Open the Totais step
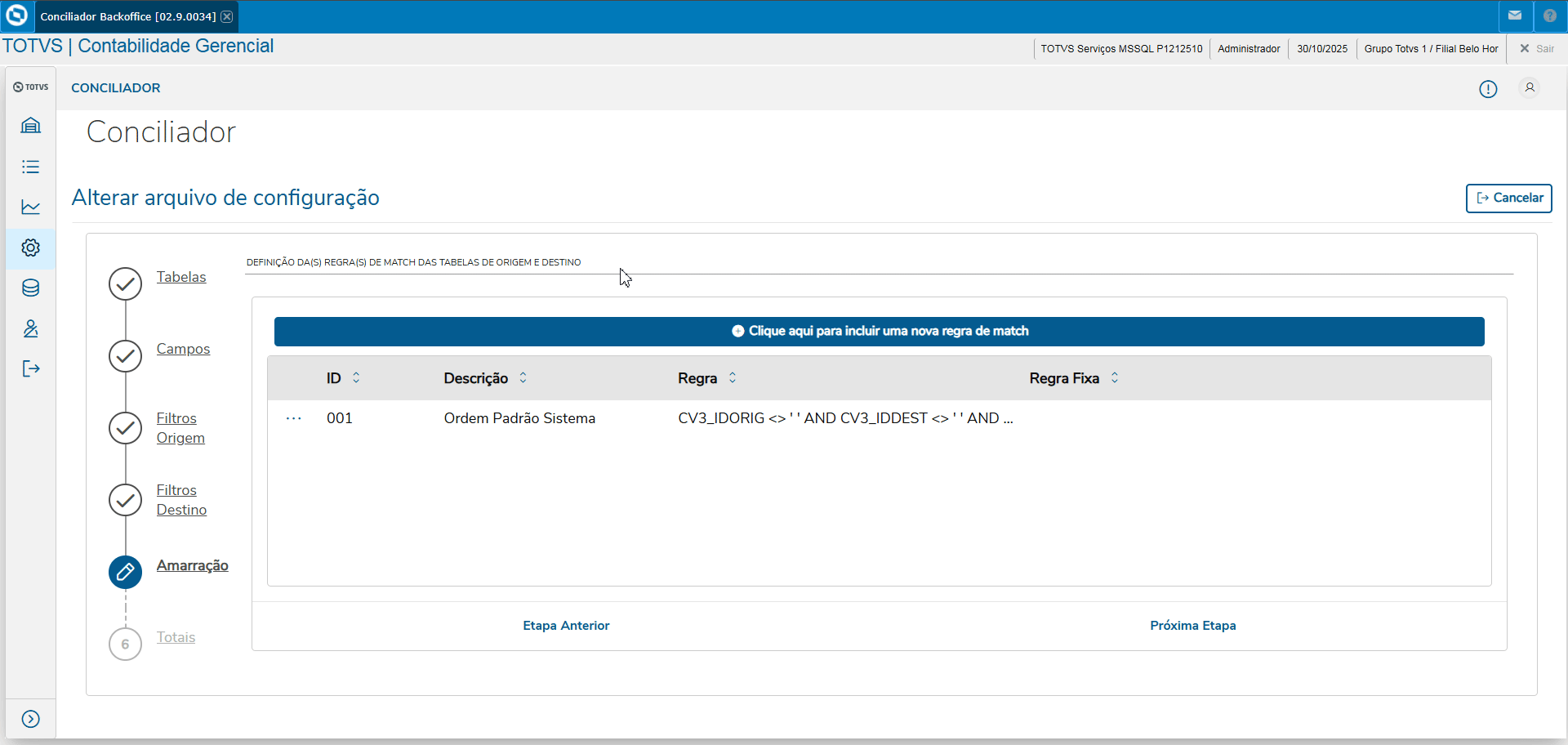The height and width of the screenshot is (745, 1568). (176, 637)
